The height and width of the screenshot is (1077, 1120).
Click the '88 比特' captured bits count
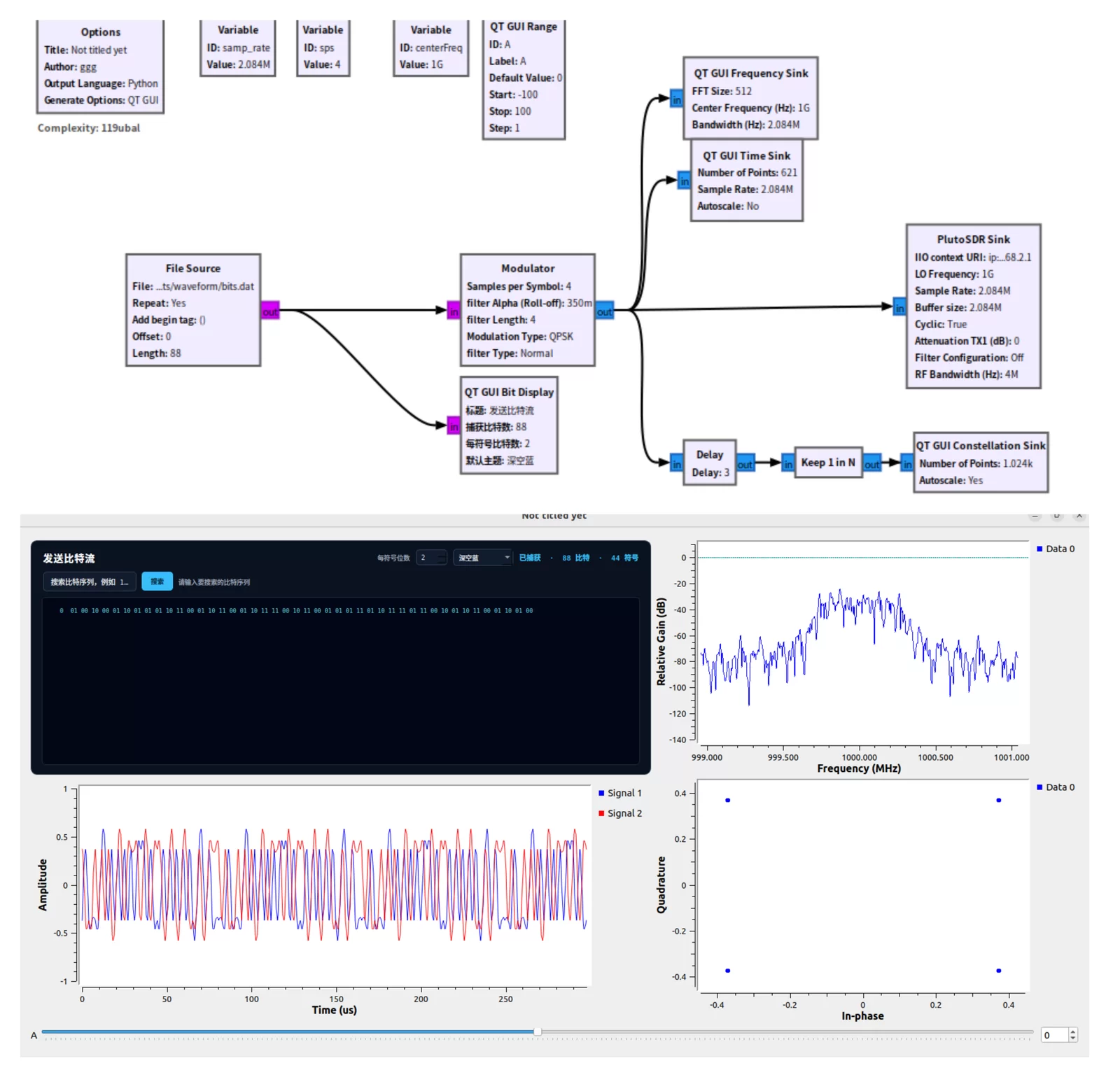click(x=575, y=558)
